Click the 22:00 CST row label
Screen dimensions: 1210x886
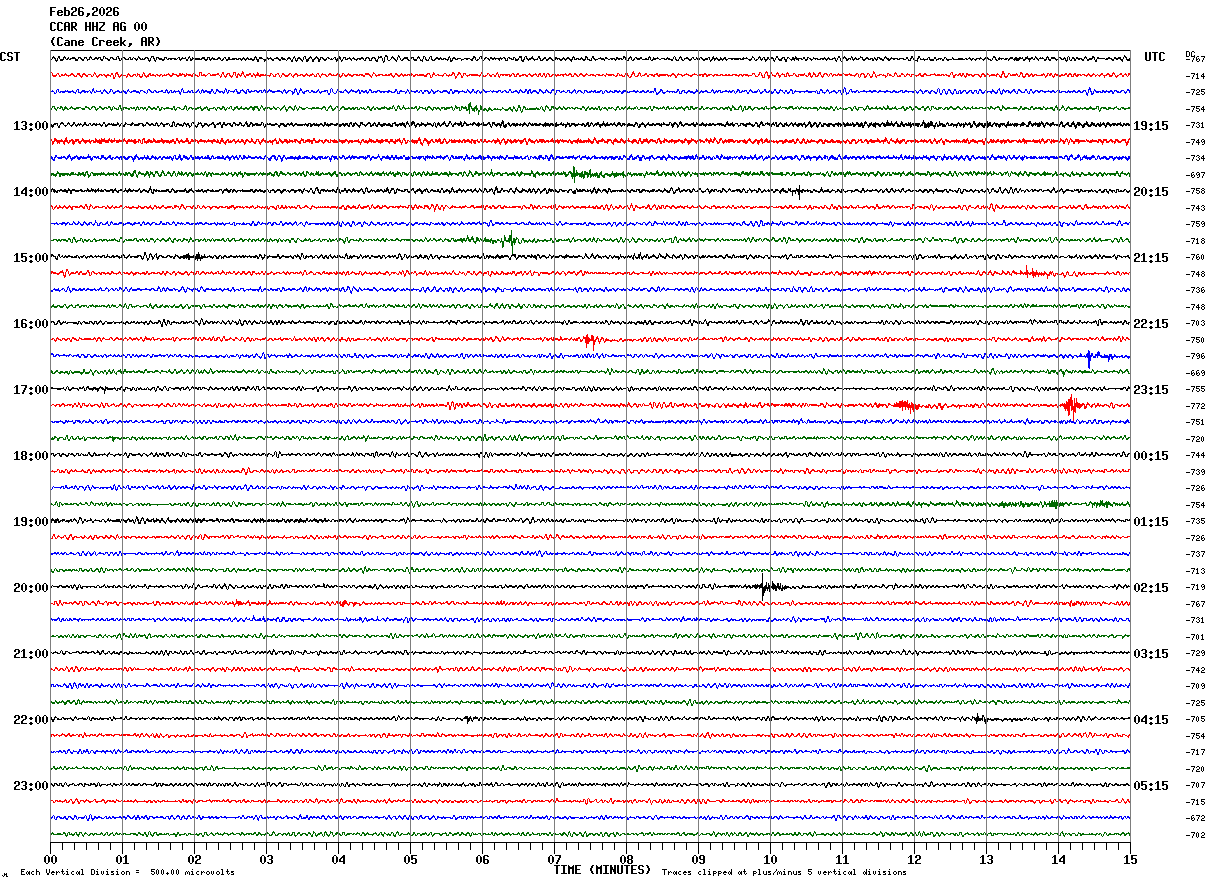tap(30, 719)
